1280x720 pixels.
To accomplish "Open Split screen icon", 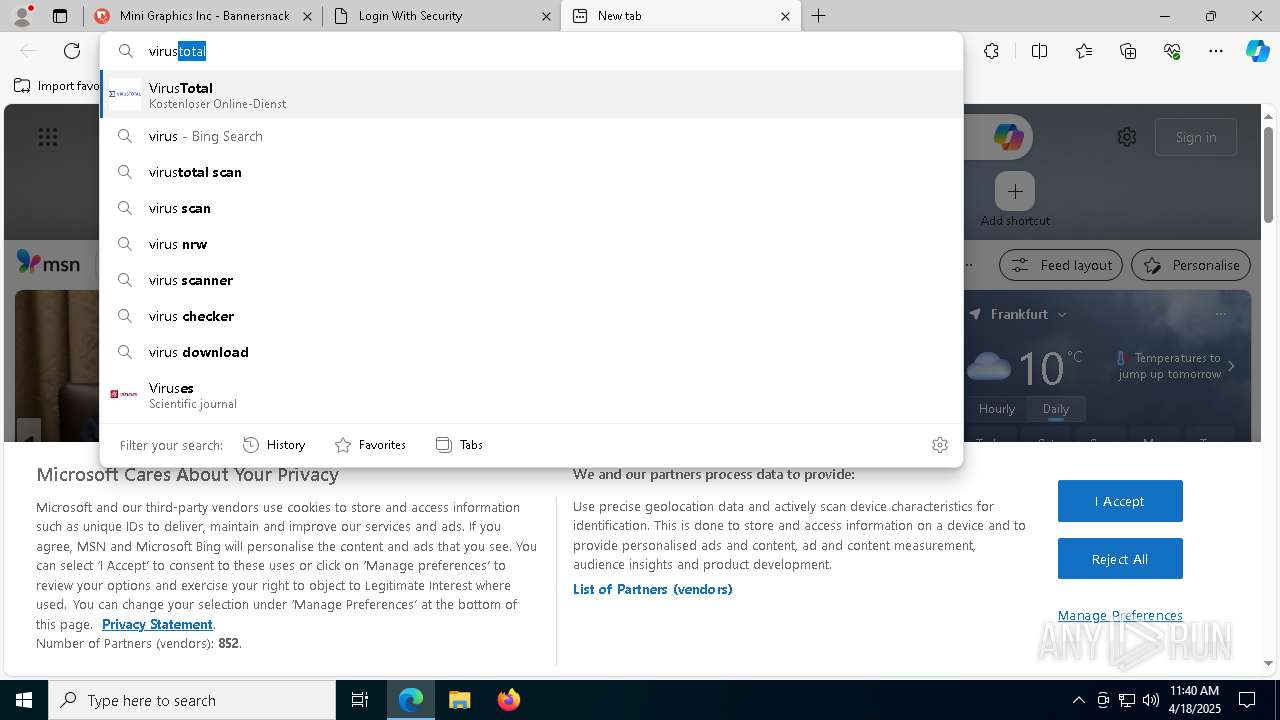I will pos(1039,51).
